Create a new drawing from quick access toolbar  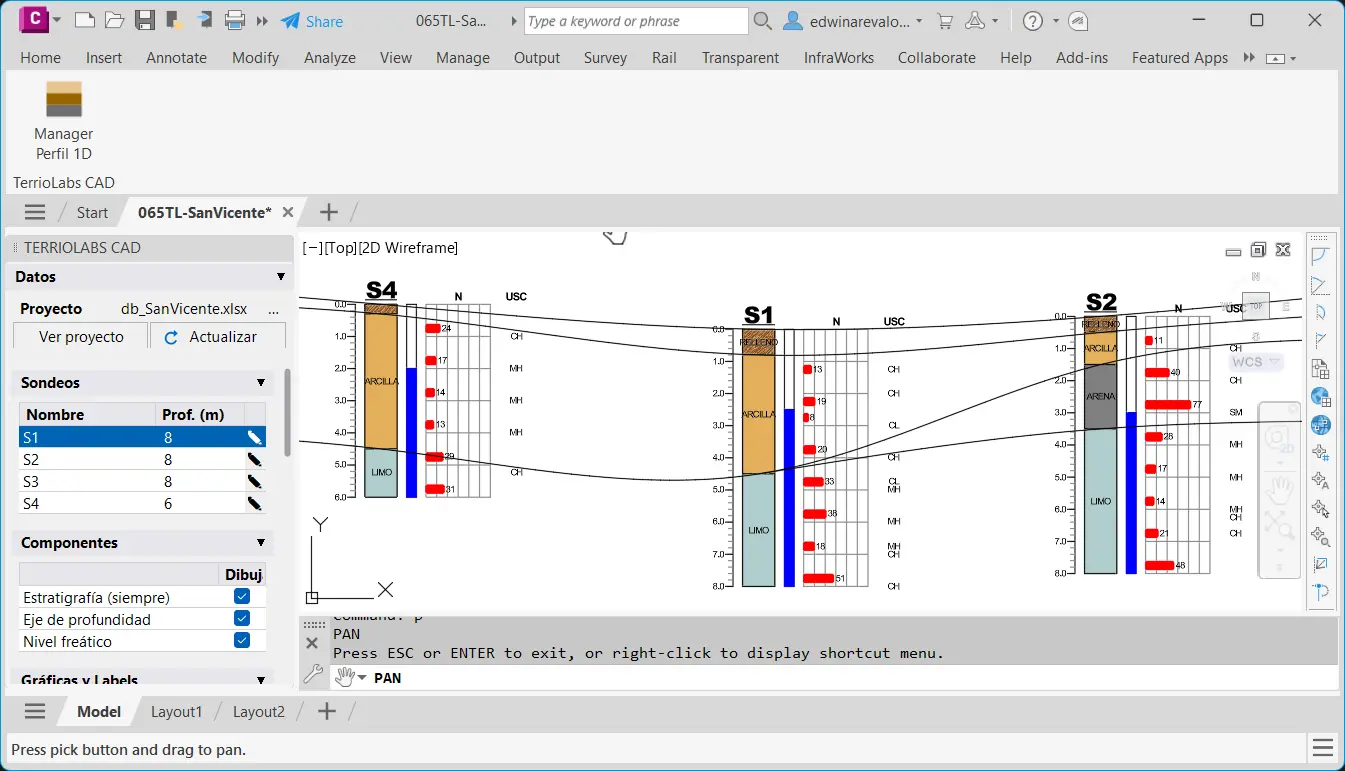[85, 20]
